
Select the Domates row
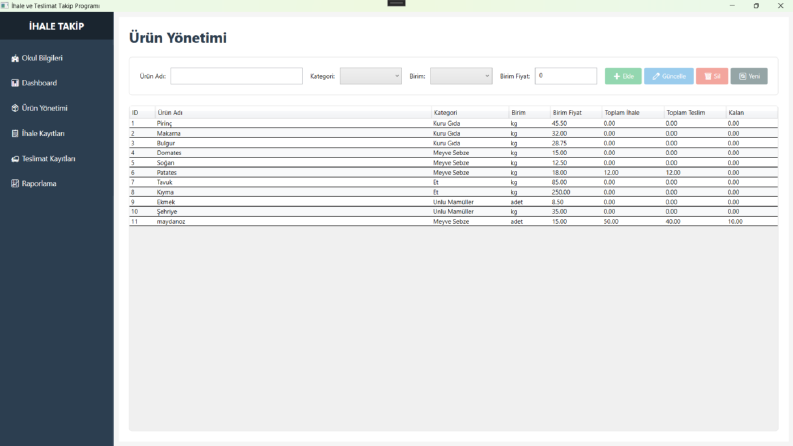click(x=453, y=153)
